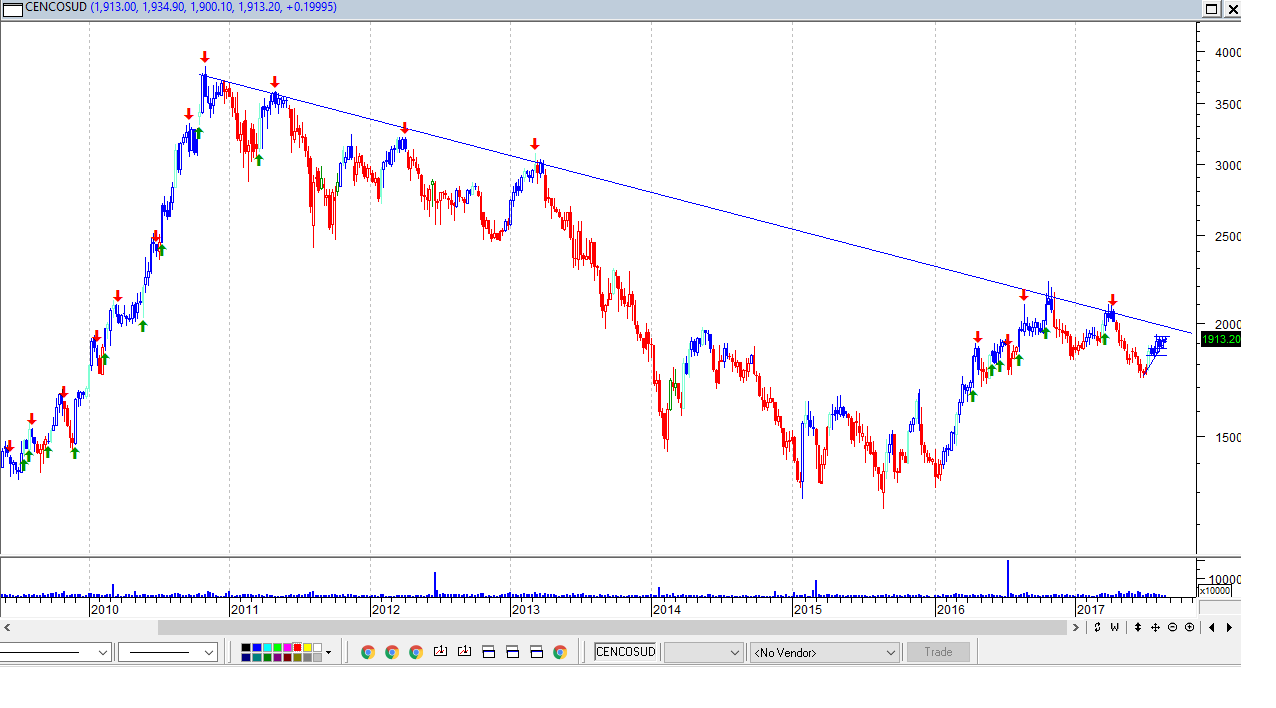
Task: Pick the maroon color swatch
Action: click(288, 657)
